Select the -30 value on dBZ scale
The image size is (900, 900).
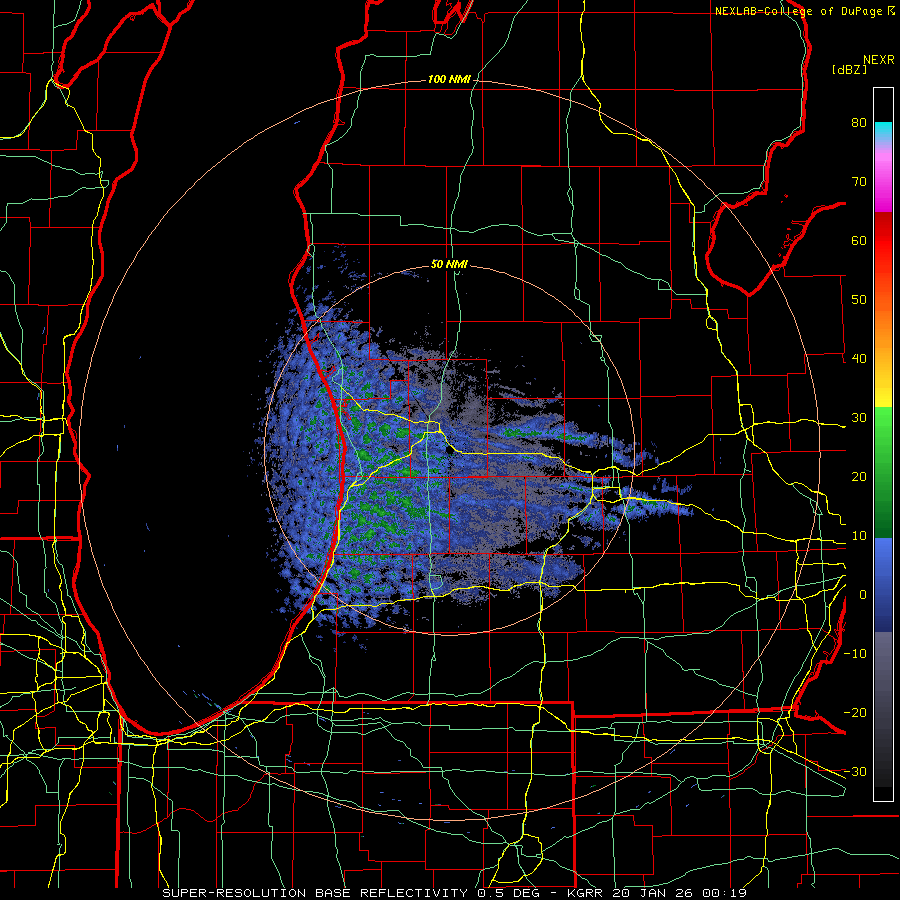tap(855, 771)
